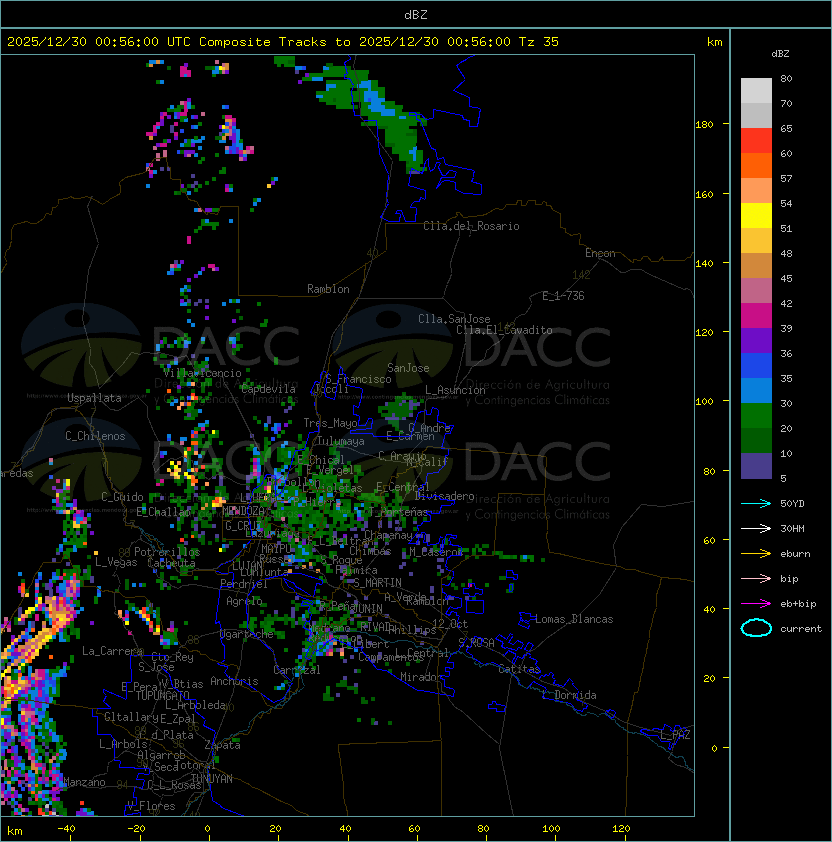Click the 'La_Carrera' map label
The height and width of the screenshot is (842, 832).
coord(112,651)
